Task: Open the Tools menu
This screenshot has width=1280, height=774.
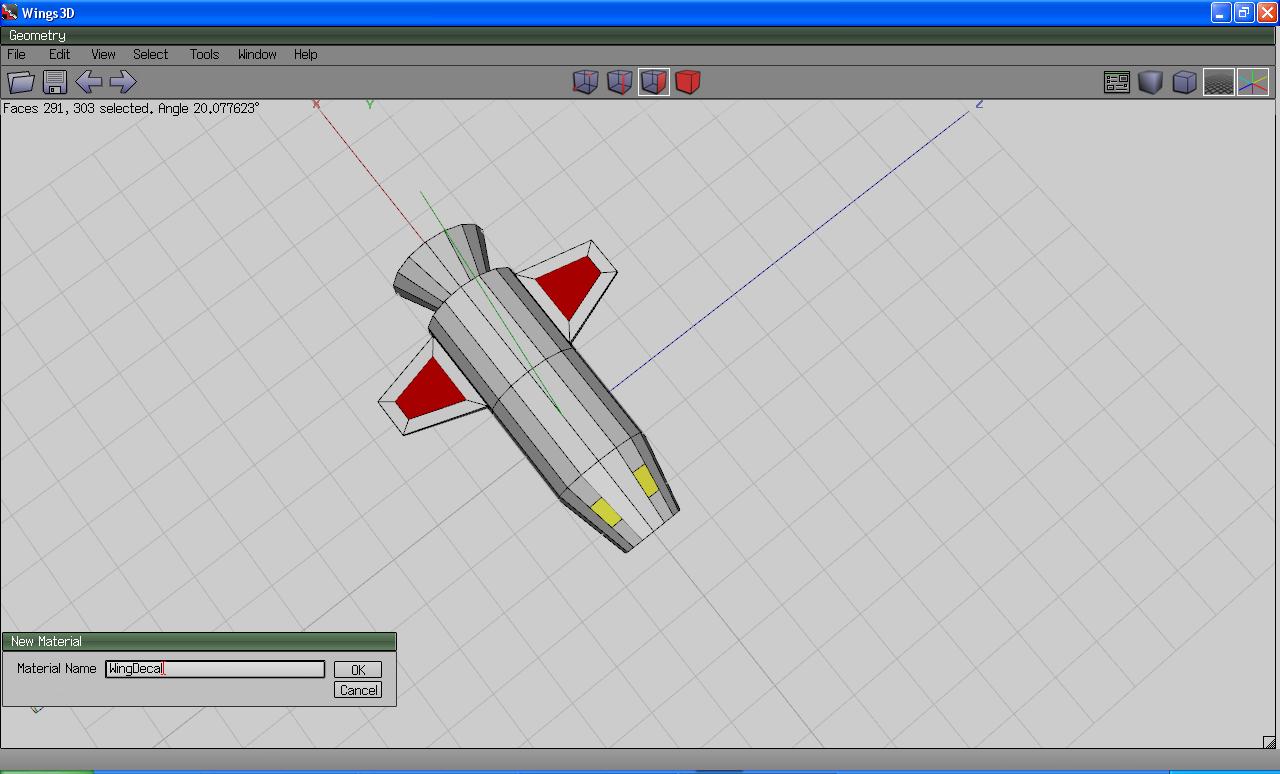Action: pos(204,54)
